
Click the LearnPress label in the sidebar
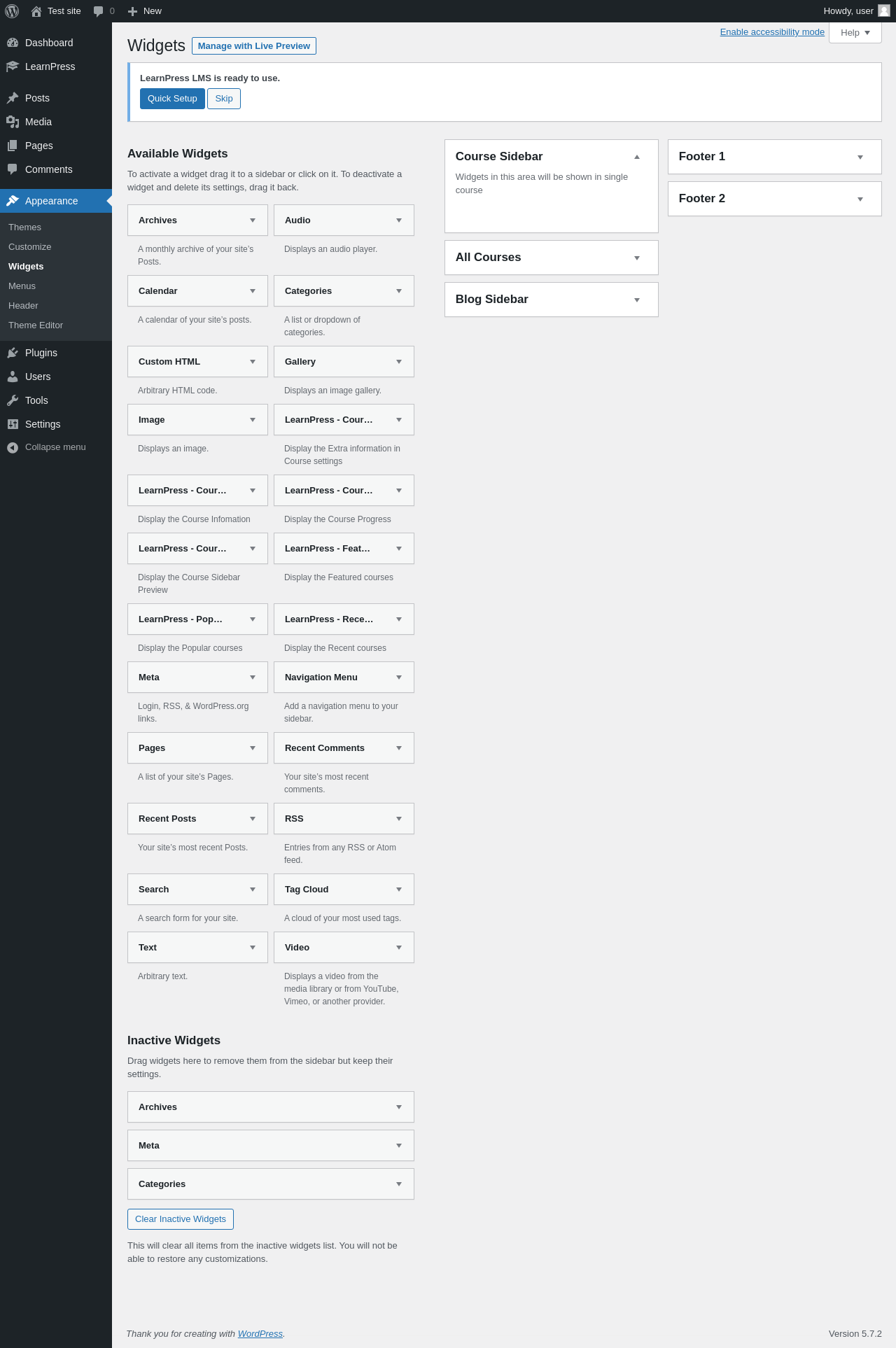[50, 66]
